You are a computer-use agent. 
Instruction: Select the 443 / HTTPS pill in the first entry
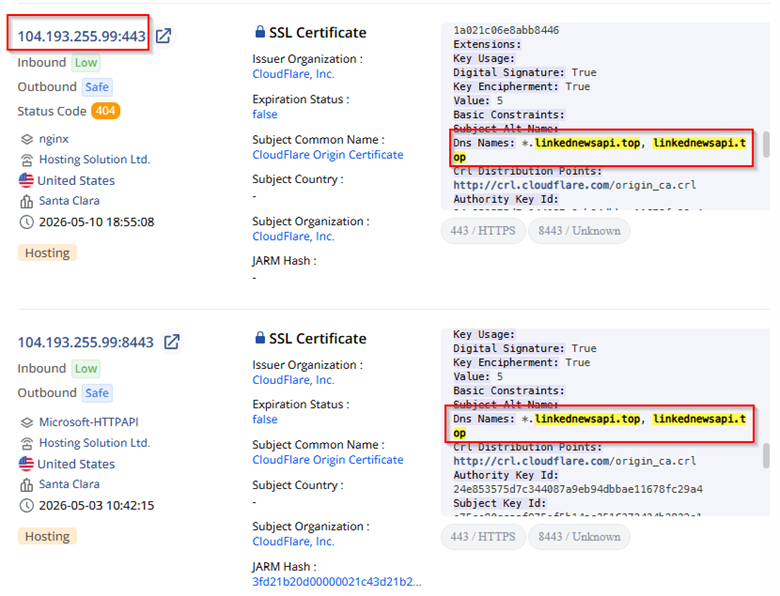[x=483, y=231]
